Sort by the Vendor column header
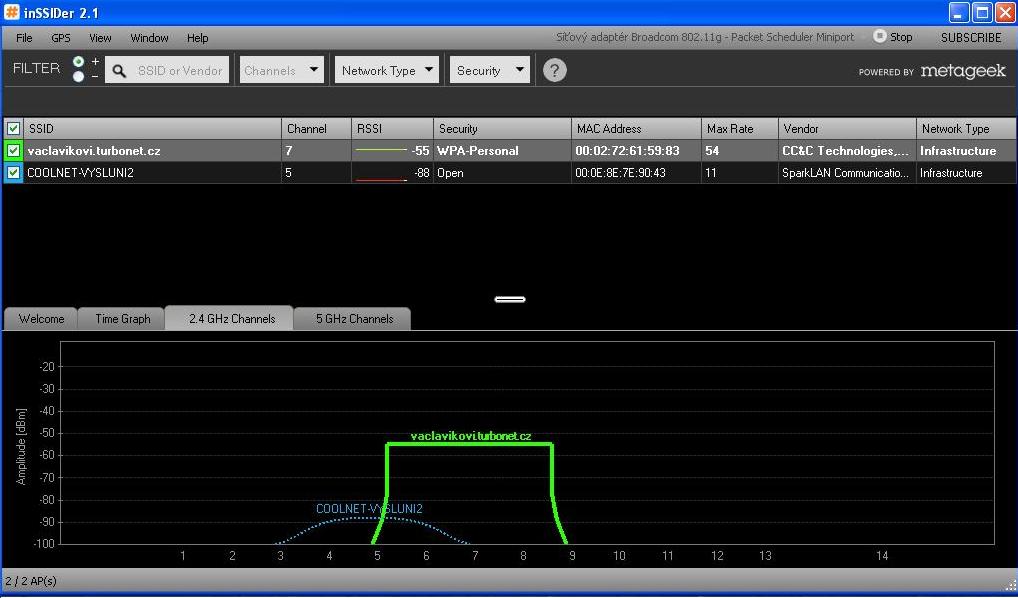The height and width of the screenshot is (598, 1018). tap(847, 129)
